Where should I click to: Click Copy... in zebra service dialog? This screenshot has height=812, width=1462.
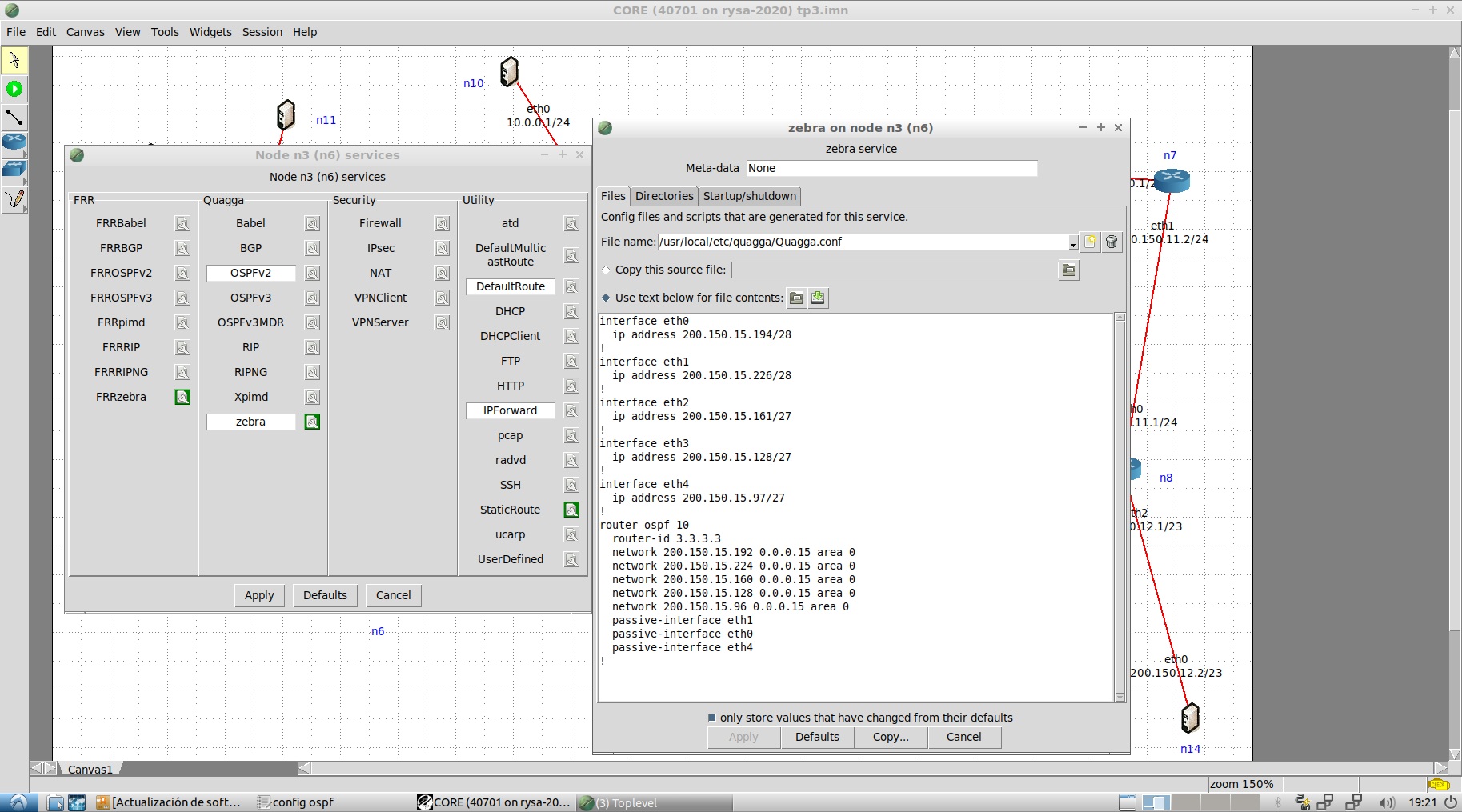(891, 737)
